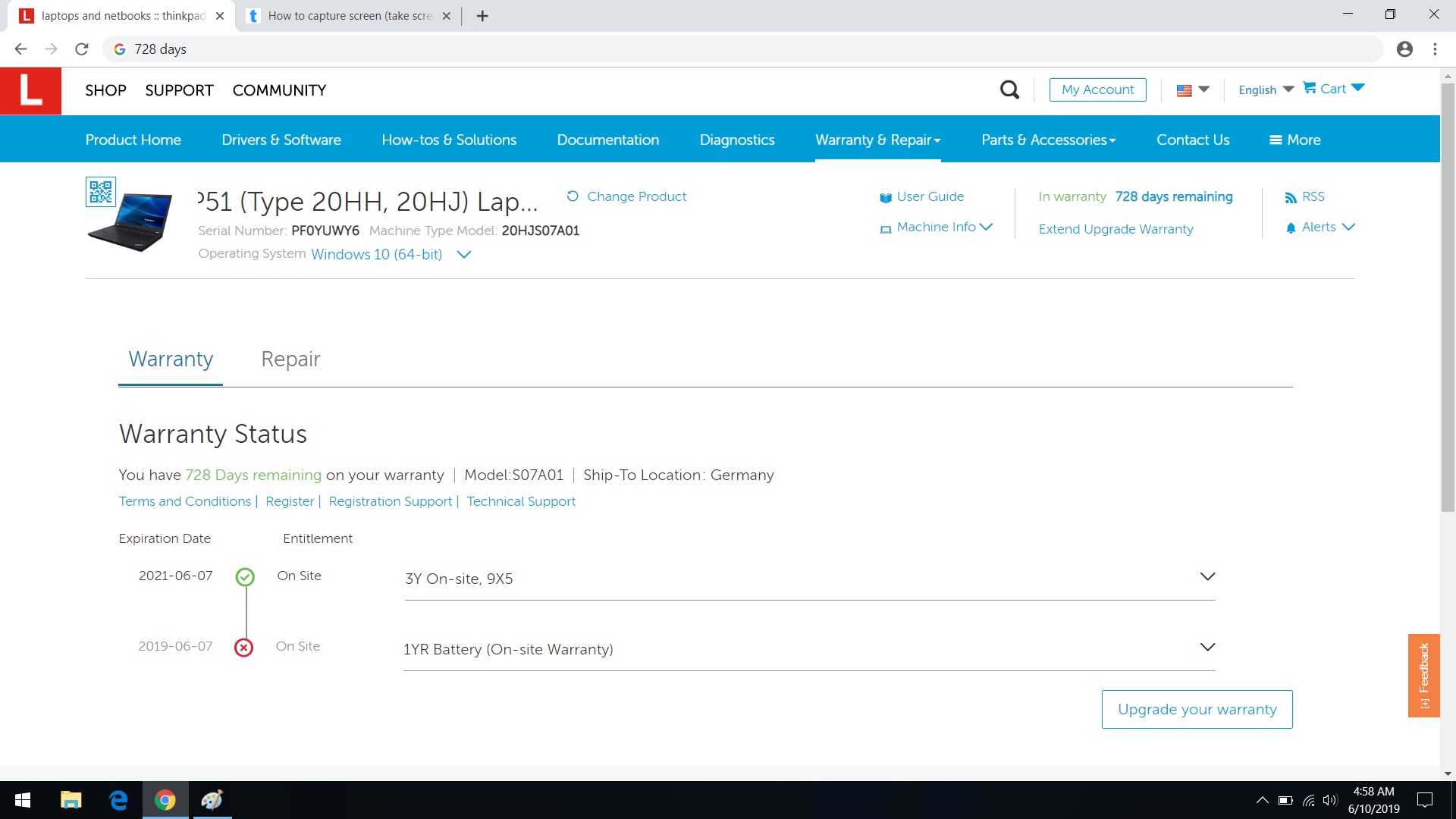Viewport: 1456px width, 819px height.
Task: Click the Chrome profile avatar icon
Action: 1404,49
